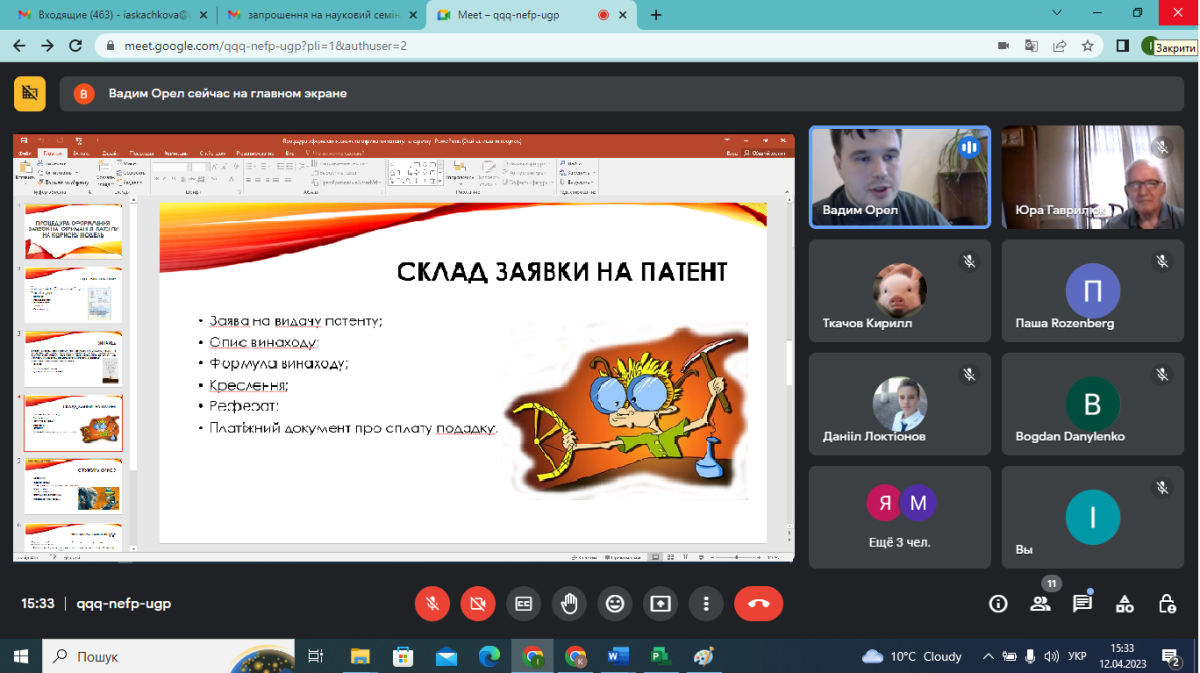1200x673 pixels.
Task: Switch to the запрошення на науковий семінар tab
Action: pos(318,15)
